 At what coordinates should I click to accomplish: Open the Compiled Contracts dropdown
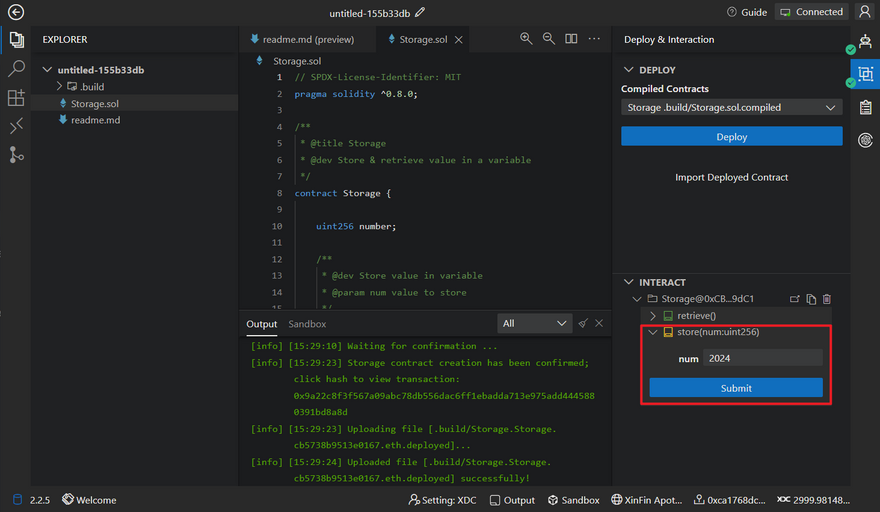click(x=731, y=107)
